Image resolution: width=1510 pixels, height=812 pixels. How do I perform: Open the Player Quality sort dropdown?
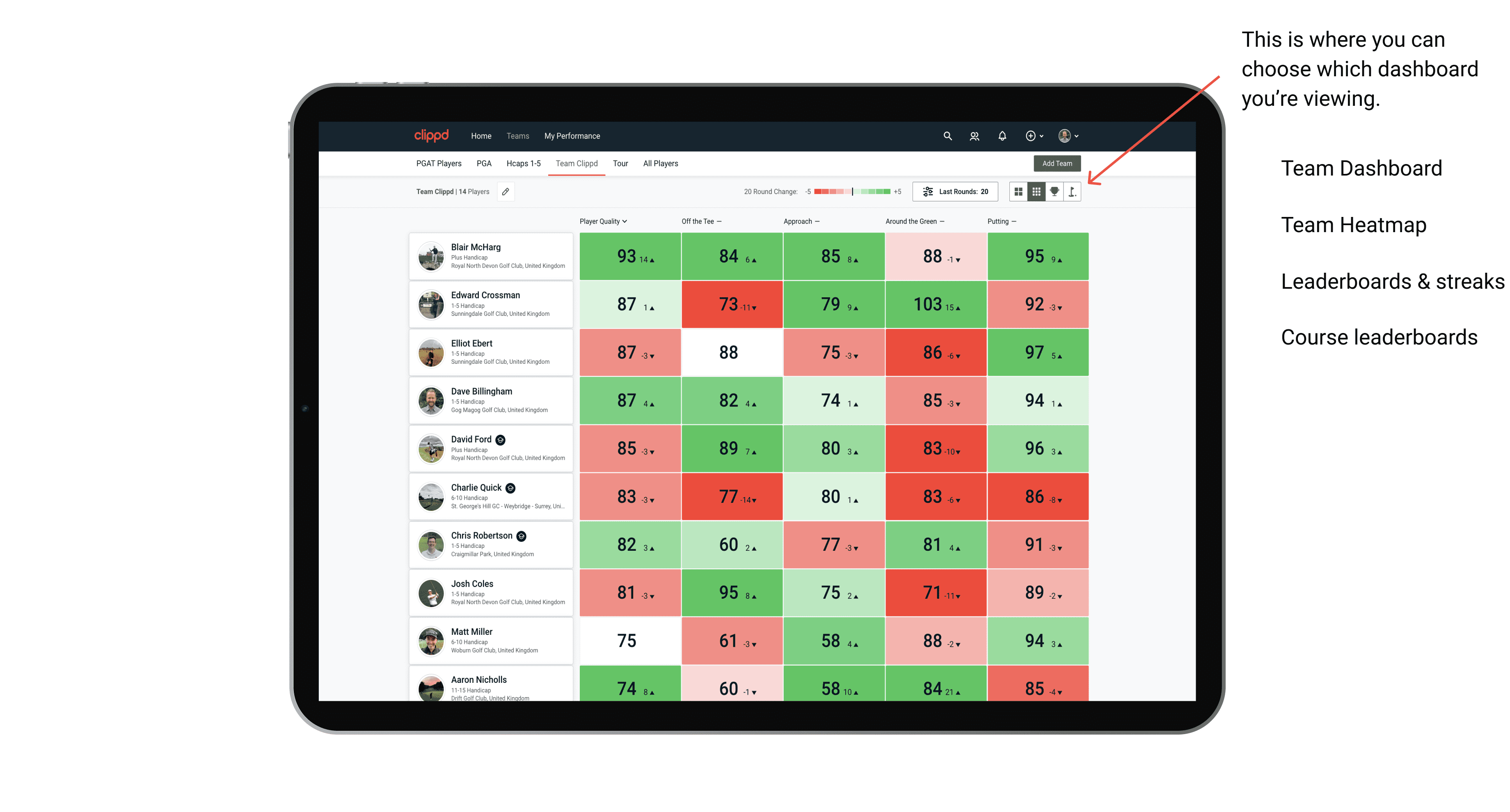tap(604, 222)
